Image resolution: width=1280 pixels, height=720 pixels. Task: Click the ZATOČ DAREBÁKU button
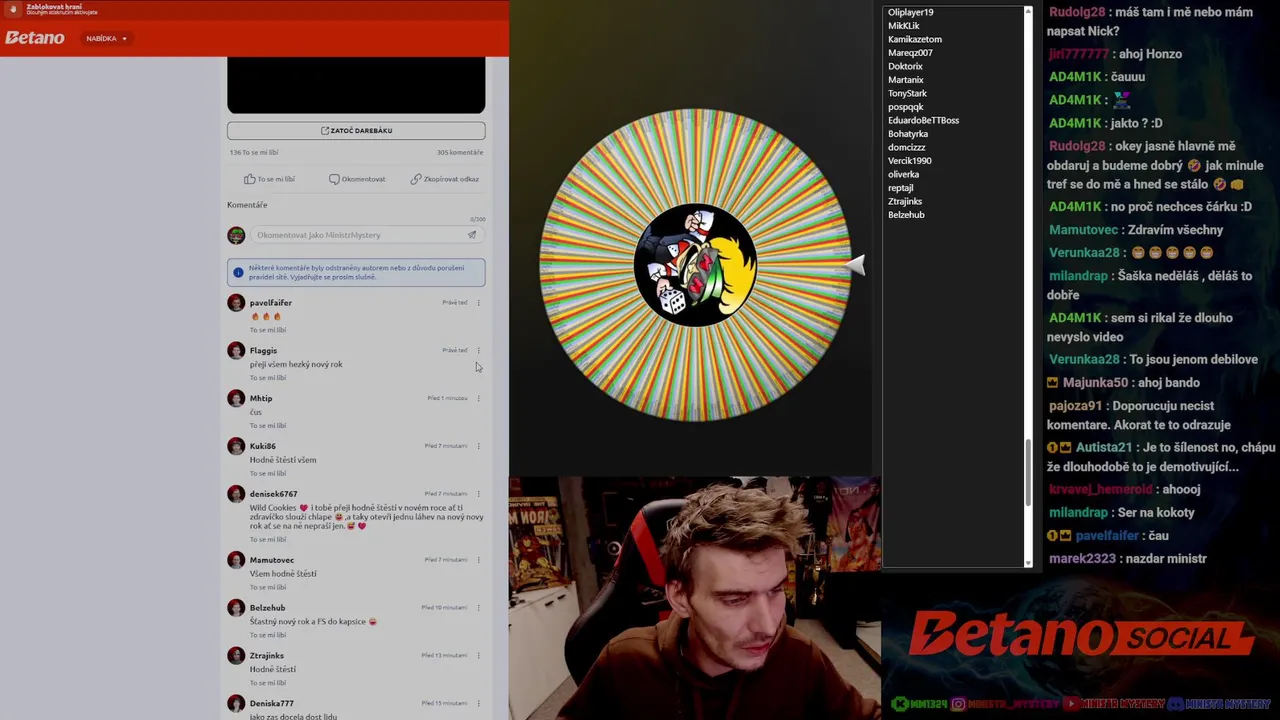[356, 130]
